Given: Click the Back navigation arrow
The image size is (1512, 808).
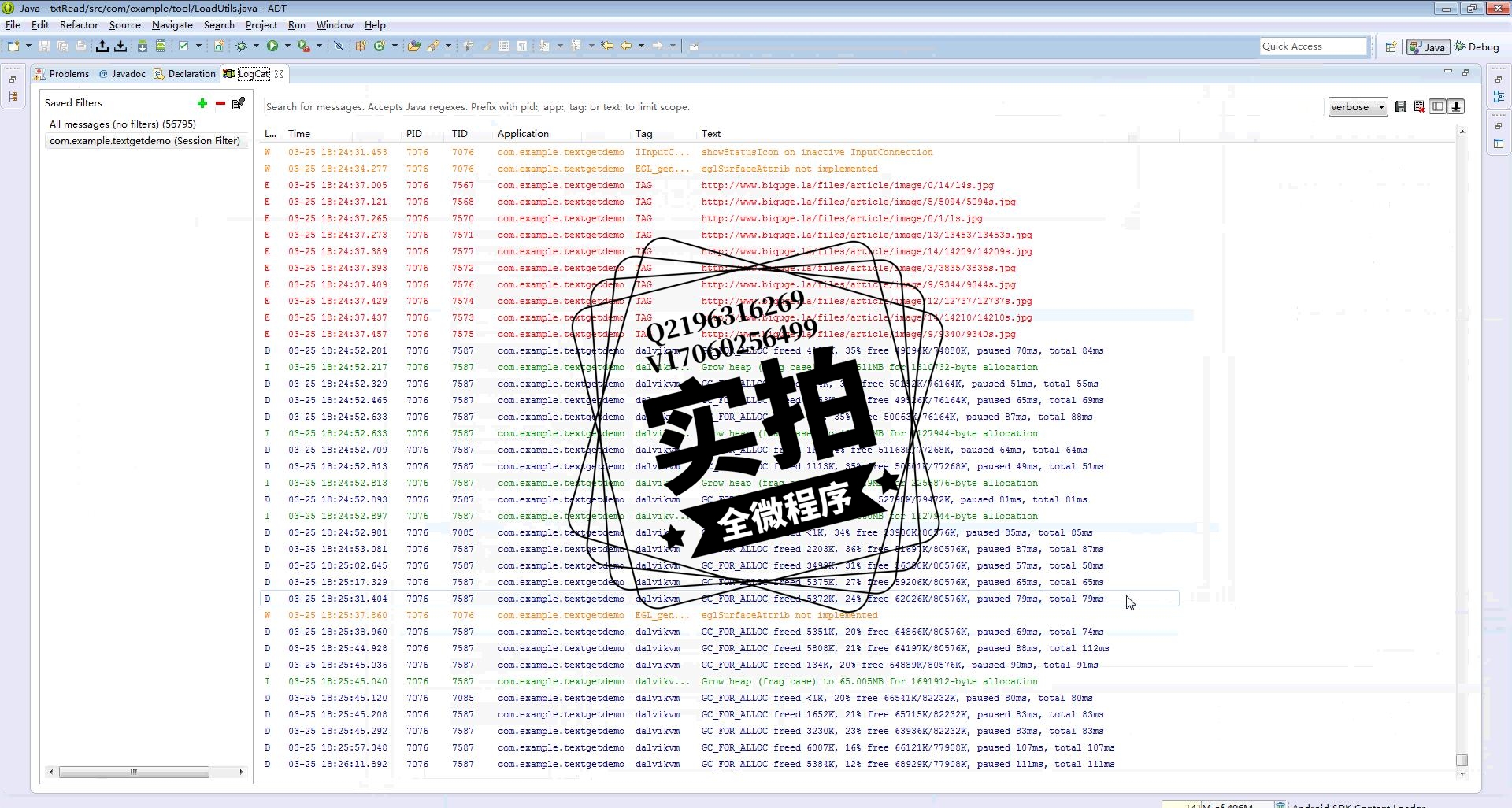Looking at the screenshot, I should pyautogui.click(x=626, y=46).
